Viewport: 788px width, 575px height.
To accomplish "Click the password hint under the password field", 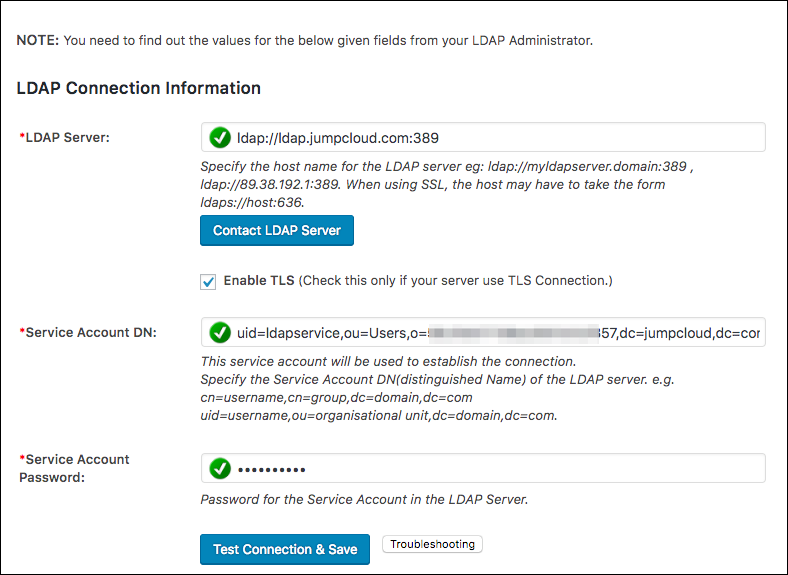I will 364,499.
